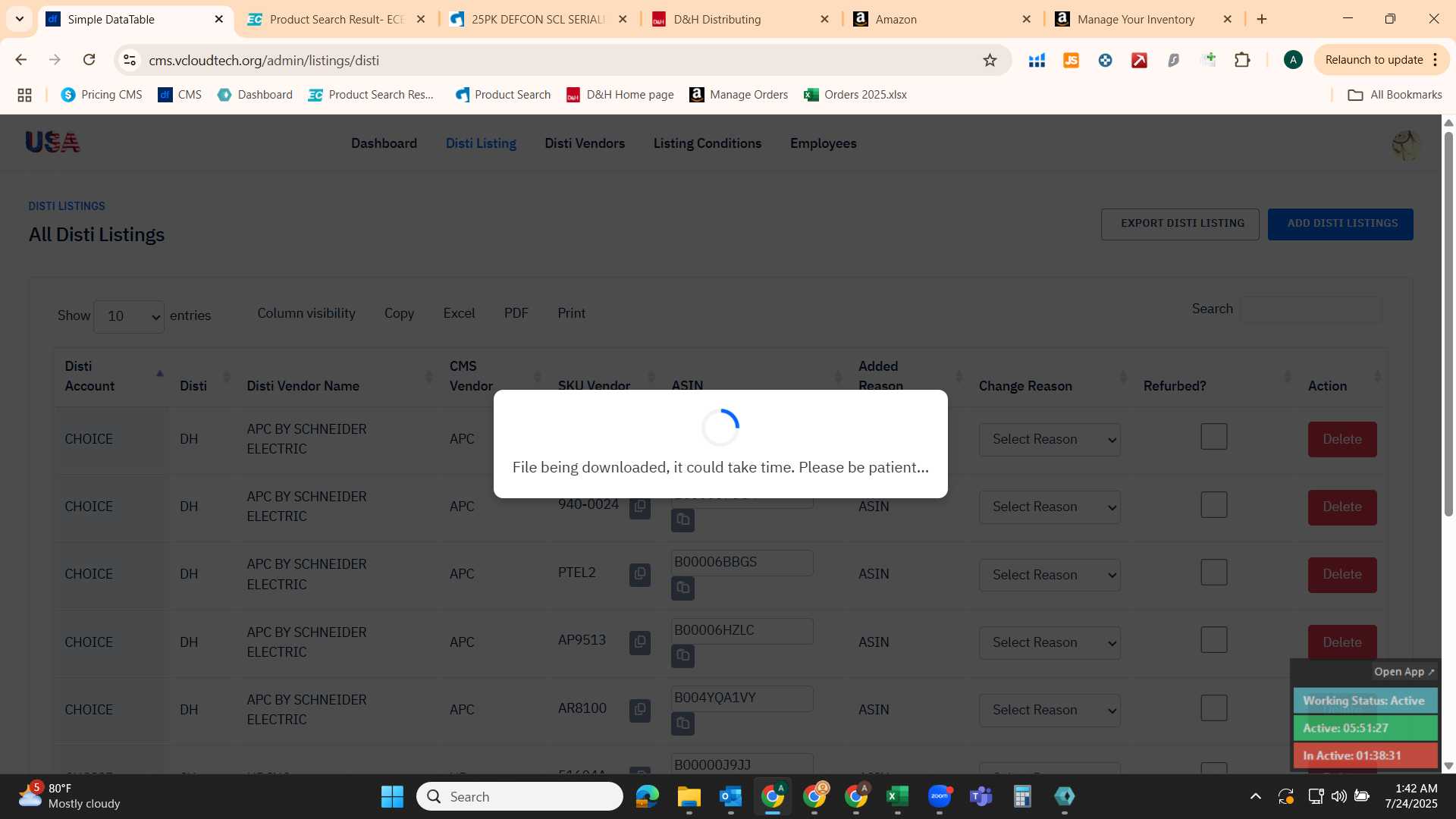This screenshot has height=819, width=1456.
Task: Open the Show entries dropdown
Action: pos(129,316)
